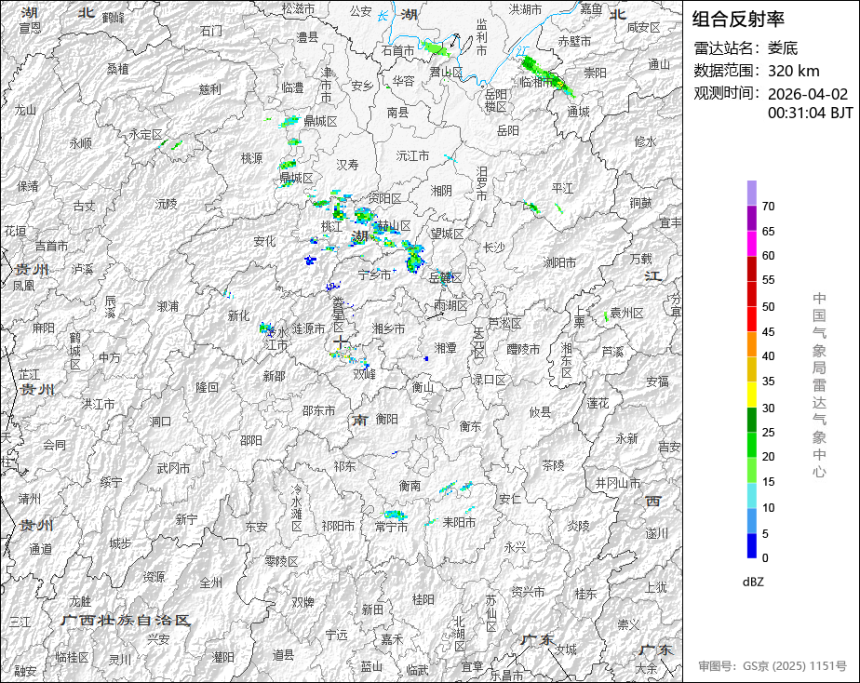Click the legend value 70
860x683 pixels.
coord(768,206)
